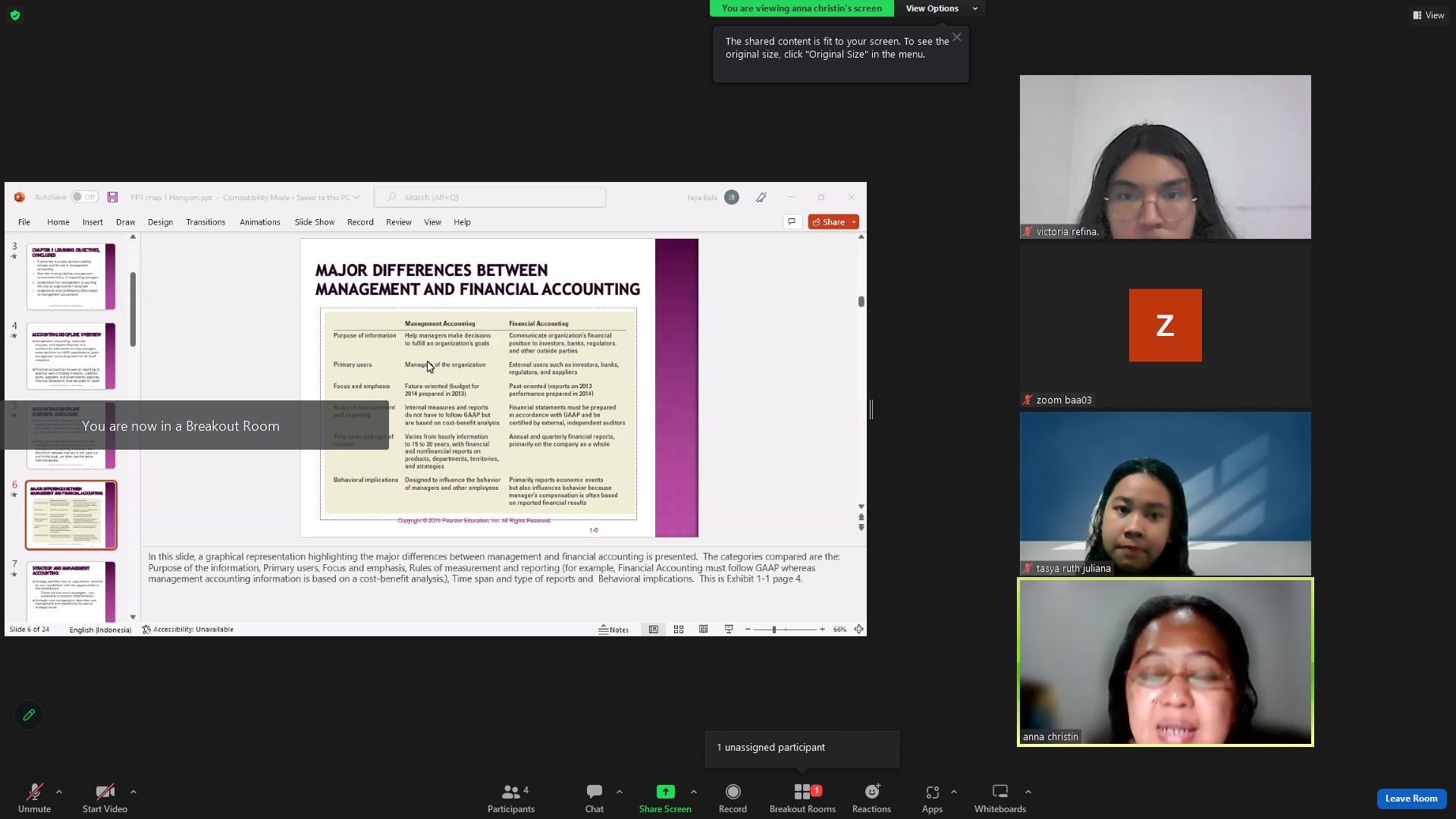
Task: Click the Leave Room button
Action: point(1411,798)
